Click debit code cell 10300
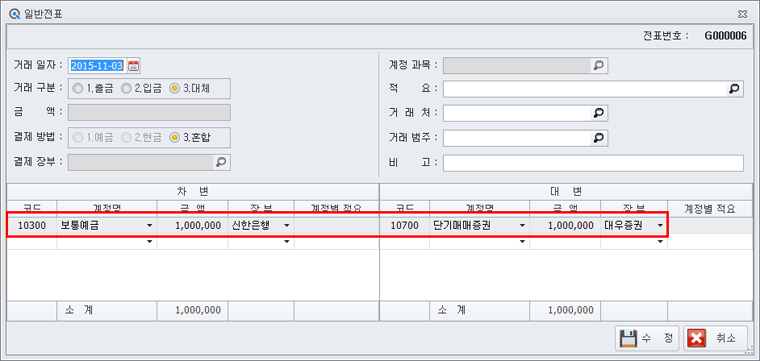The width and height of the screenshot is (760, 361). pyautogui.click(x=32, y=225)
